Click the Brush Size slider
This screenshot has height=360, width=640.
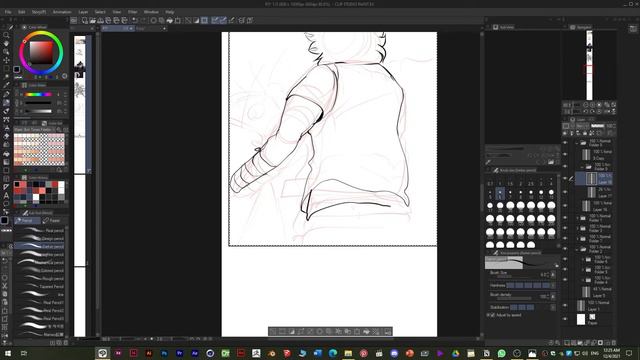pos(514,277)
